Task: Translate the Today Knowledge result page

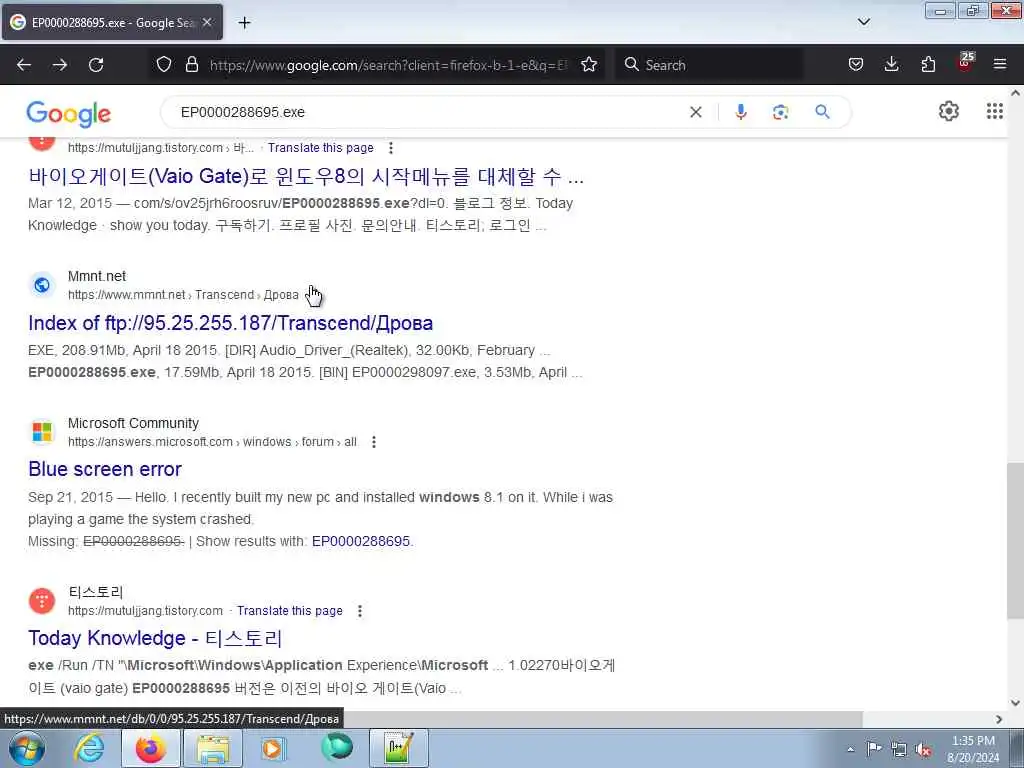Action: click(289, 611)
